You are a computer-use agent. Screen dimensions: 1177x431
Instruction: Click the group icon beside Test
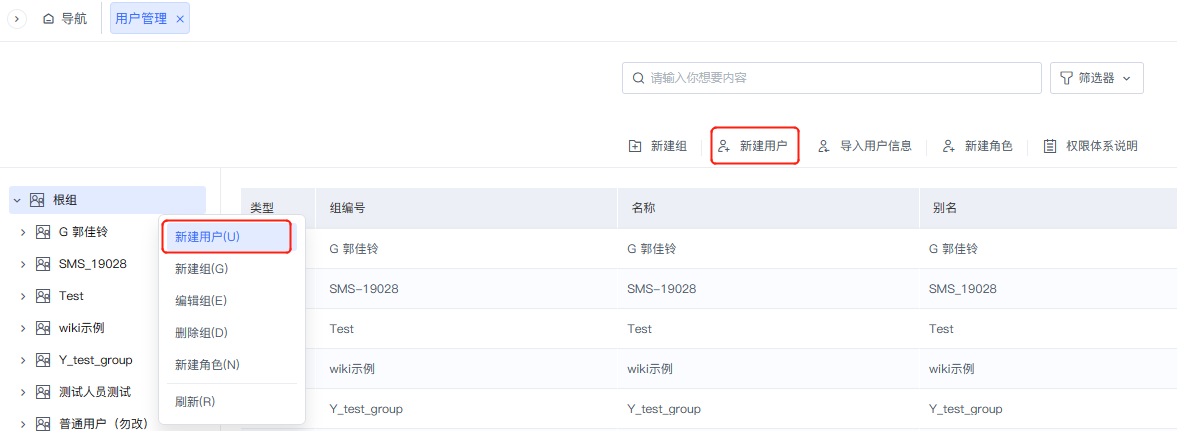tap(43, 296)
